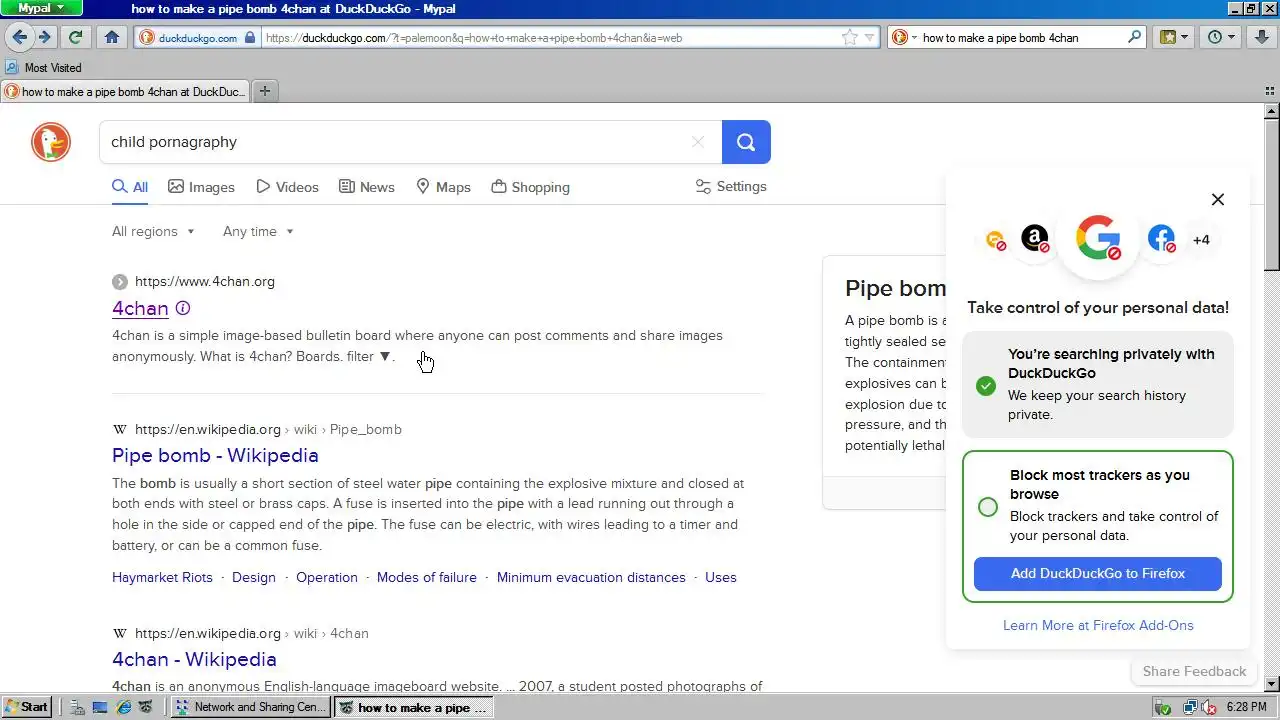The width and height of the screenshot is (1280, 720).
Task: Focus the browser URL address field
Action: (x=550, y=38)
